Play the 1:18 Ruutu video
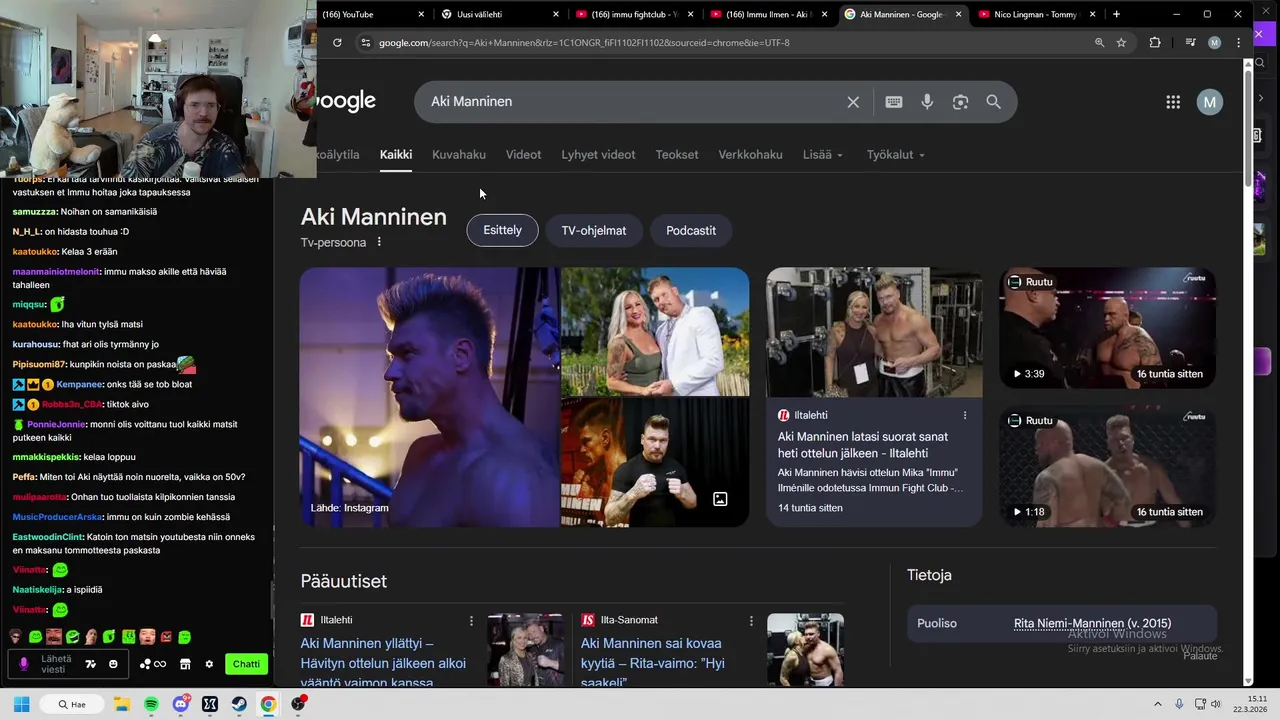The image size is (1280, 720). [1108, 466]
